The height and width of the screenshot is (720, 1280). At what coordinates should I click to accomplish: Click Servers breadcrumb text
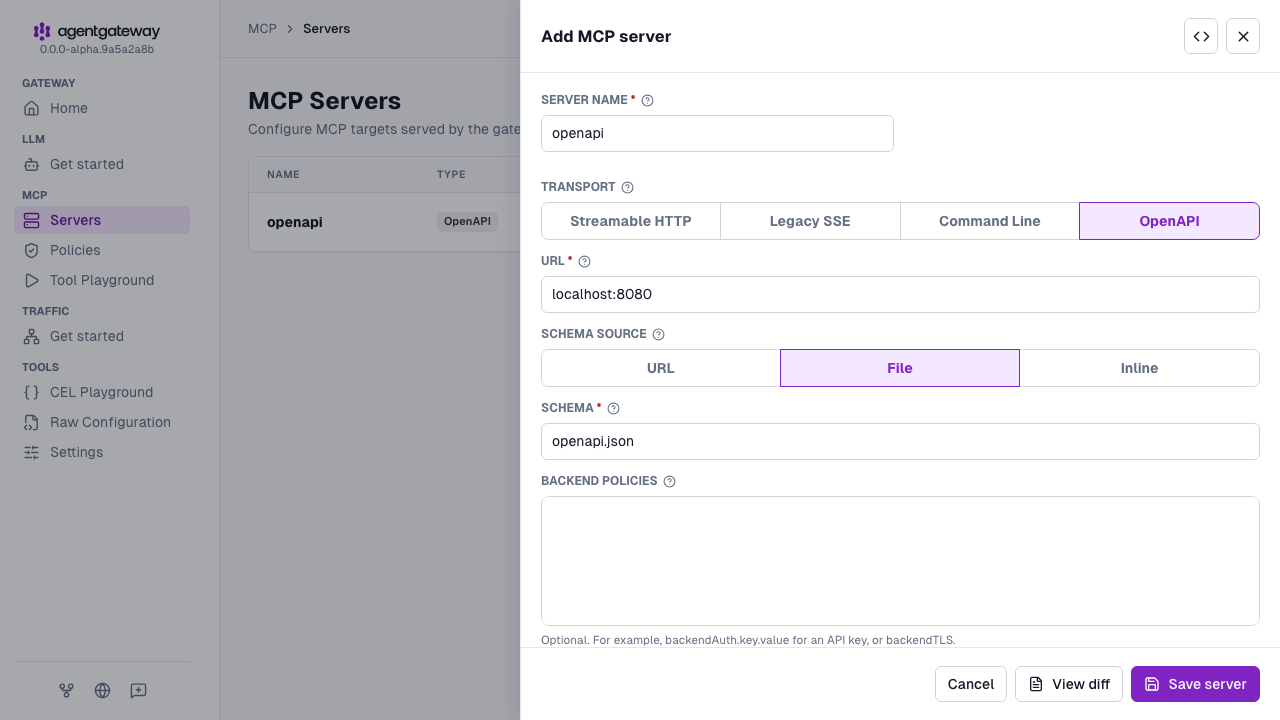(x=327, y=28)
